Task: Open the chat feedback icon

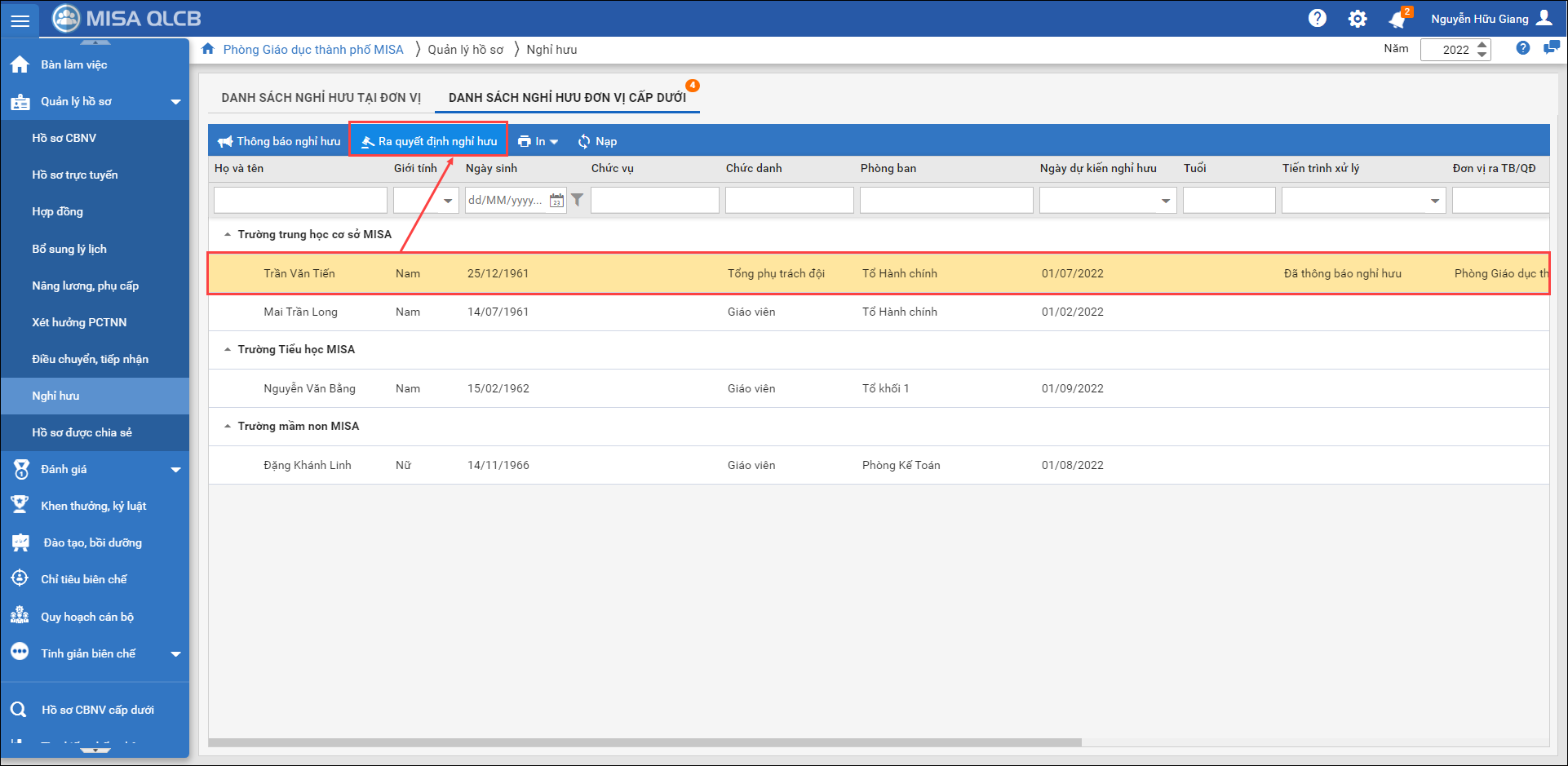Action: pyautogui.click(x=1551, y=49)
